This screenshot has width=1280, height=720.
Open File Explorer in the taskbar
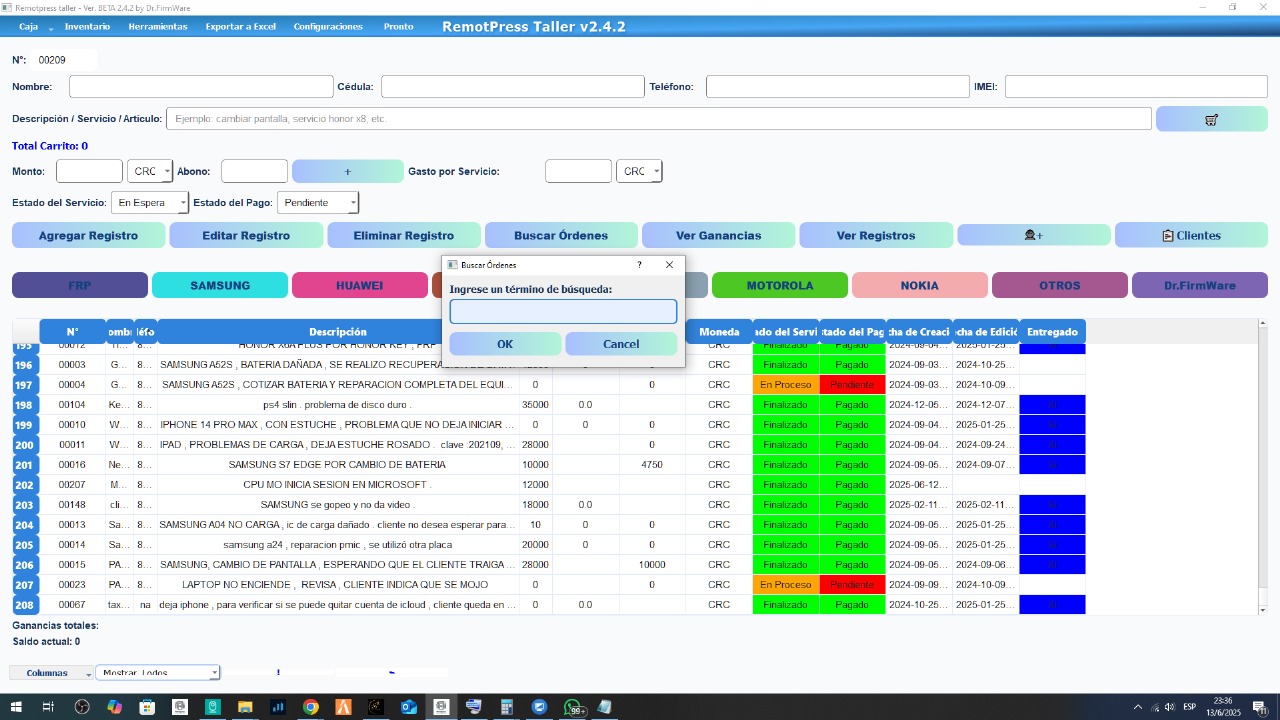244,707
